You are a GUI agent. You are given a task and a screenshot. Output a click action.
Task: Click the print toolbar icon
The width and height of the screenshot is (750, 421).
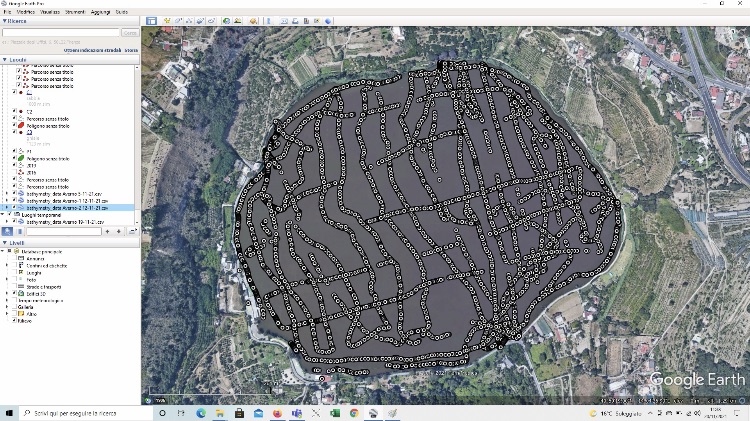point(296,21)
